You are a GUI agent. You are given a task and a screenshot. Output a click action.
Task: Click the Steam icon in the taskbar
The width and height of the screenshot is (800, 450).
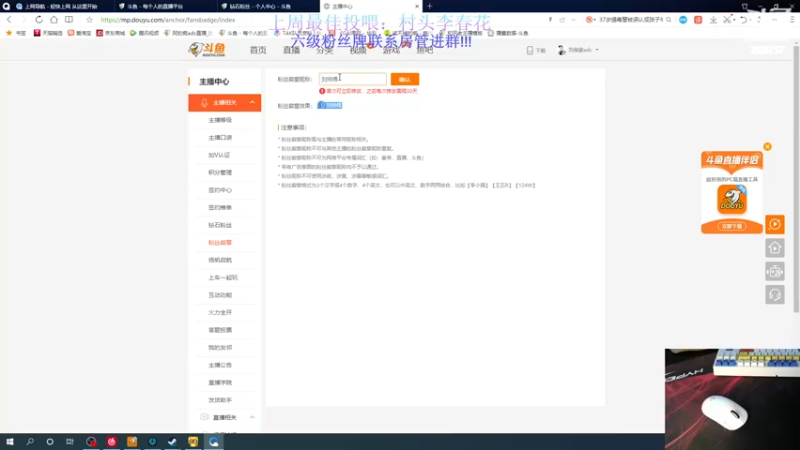click(172, 441)
